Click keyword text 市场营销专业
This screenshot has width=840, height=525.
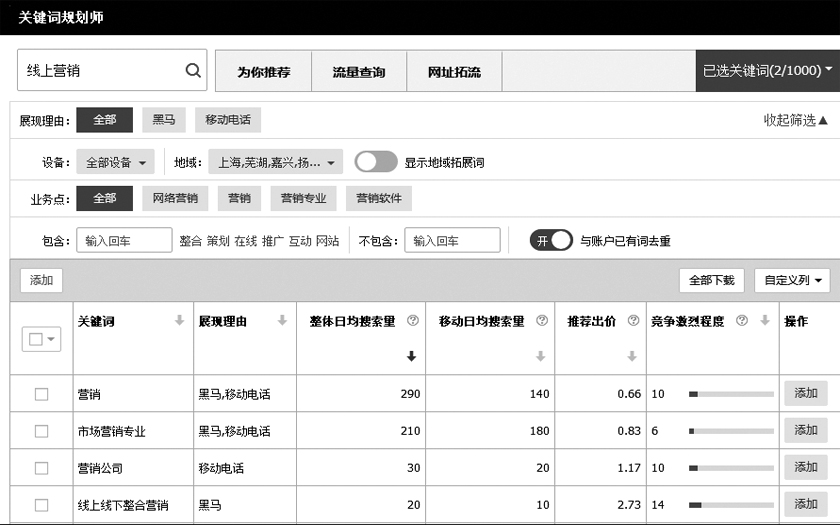(x=111, y=431)
